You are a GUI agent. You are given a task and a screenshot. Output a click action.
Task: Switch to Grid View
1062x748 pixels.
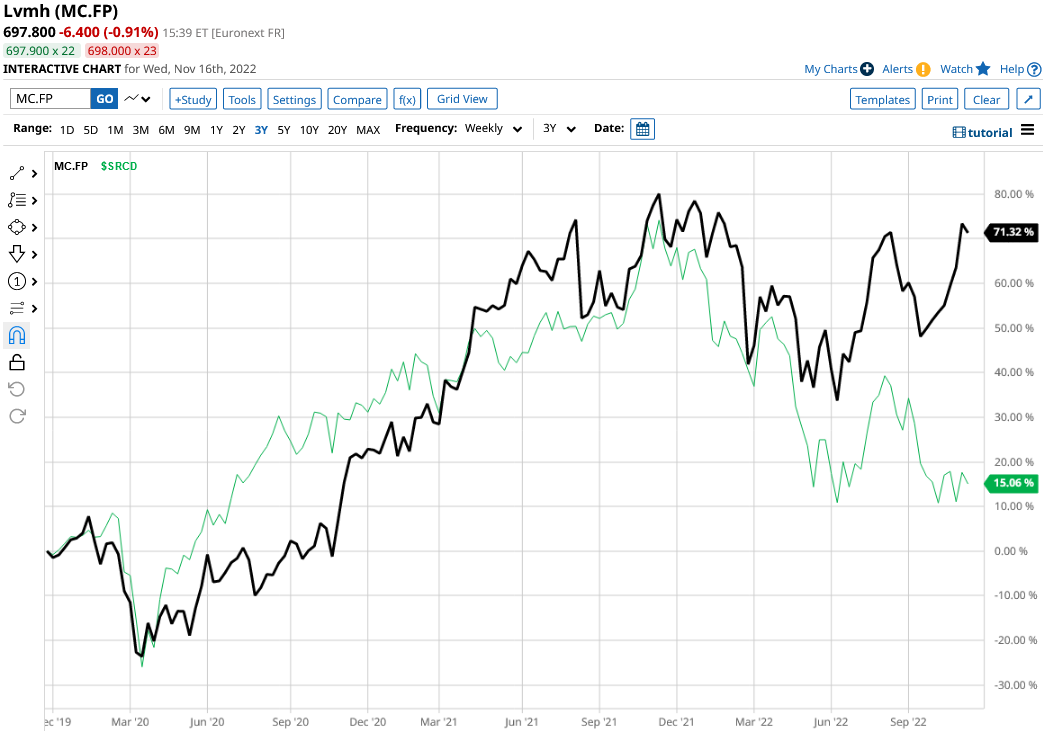(x=462, y=99)
